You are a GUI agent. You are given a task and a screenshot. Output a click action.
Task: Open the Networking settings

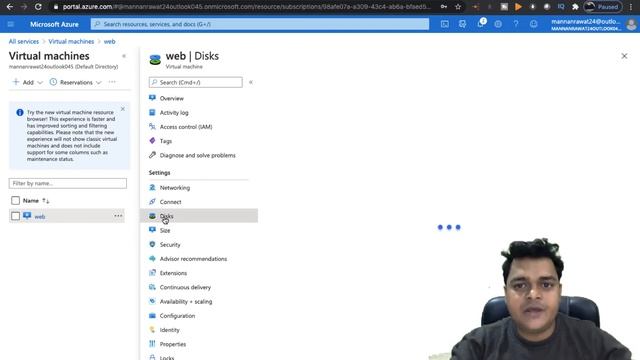(x=175, y=188)
